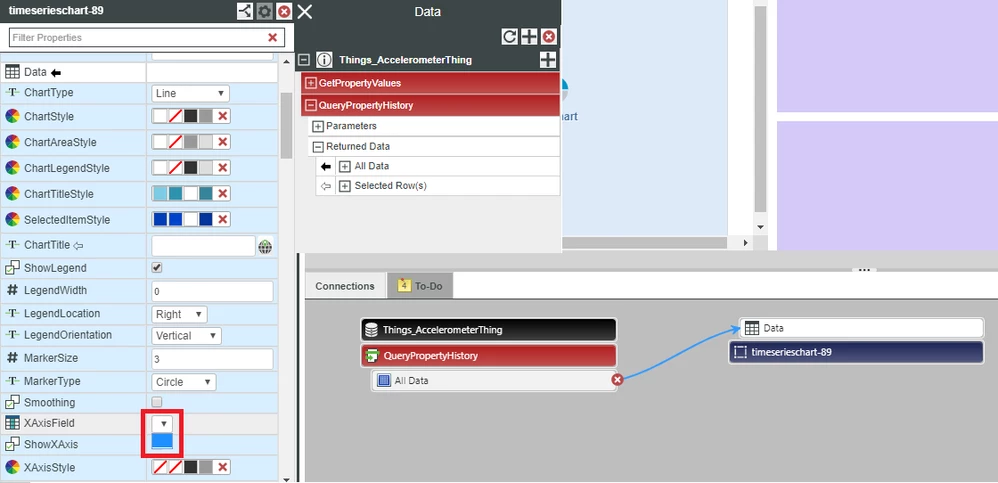The height and width of the screenshot is (483, 998).
Task: Click into the MarkerSize field
Action: 213,359
